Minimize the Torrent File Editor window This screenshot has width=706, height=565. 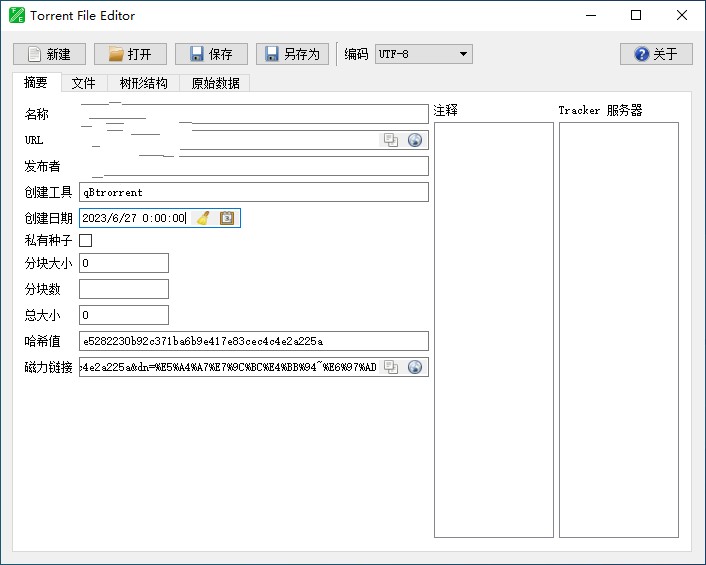pyautogui.click(x=591, y=15)
